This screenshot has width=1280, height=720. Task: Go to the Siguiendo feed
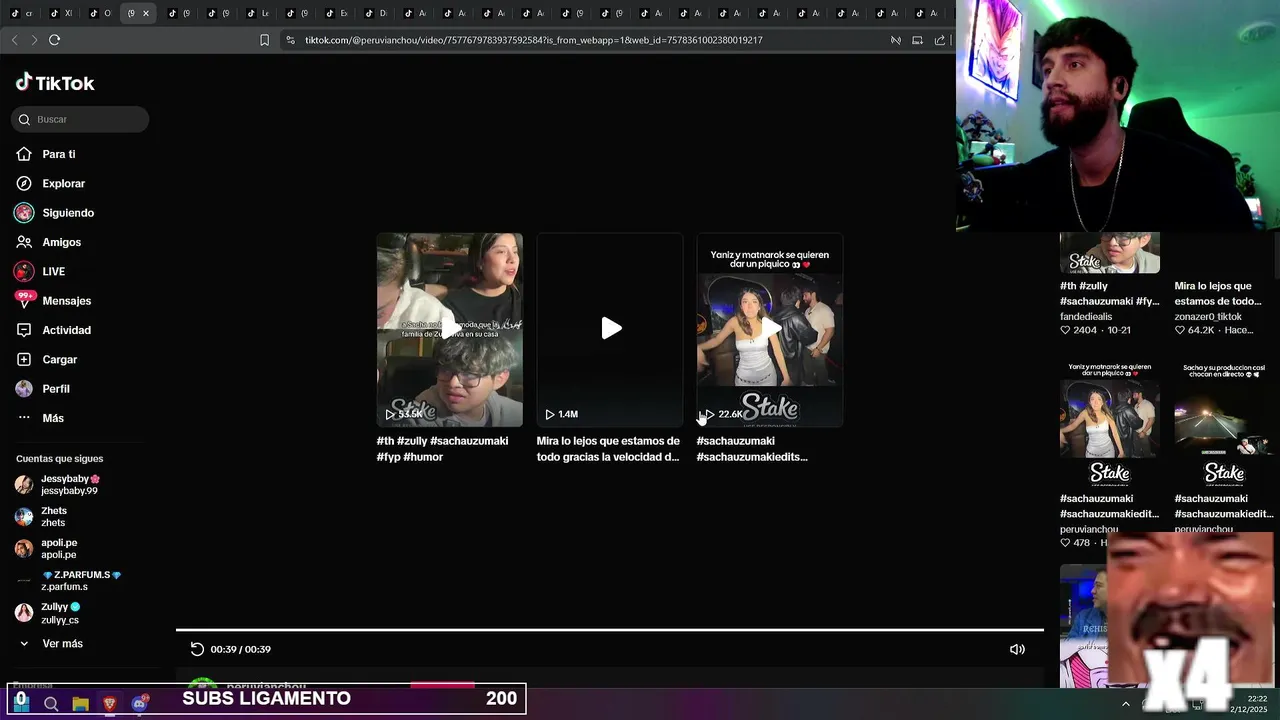point(68,213)
